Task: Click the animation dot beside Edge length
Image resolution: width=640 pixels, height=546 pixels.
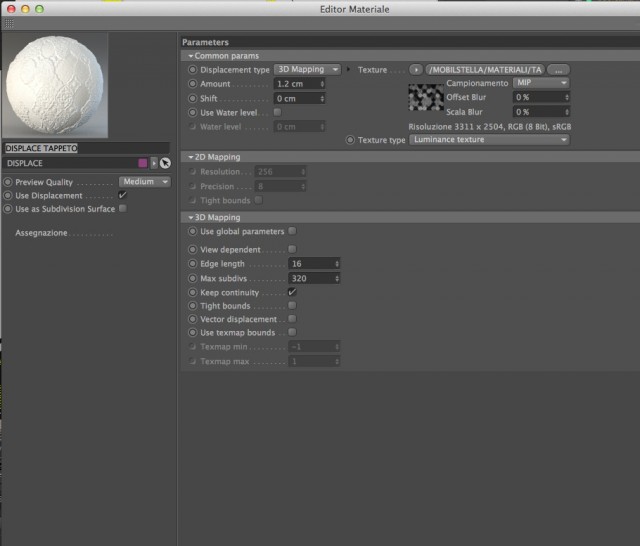Action: pyautogui.click(x=192, y=264)
